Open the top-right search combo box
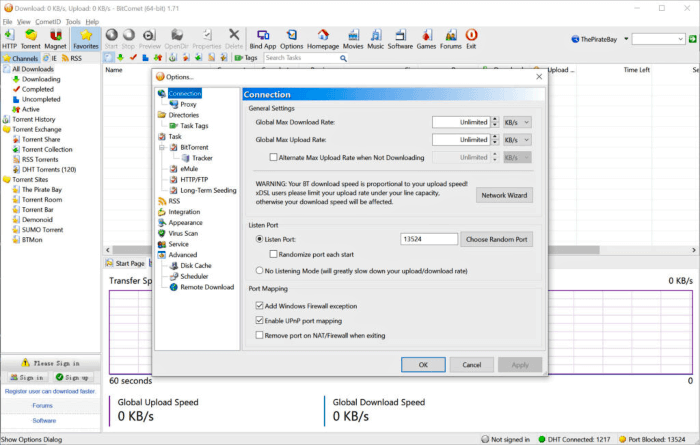The width and height of the screenshot is (700, 445). click(x=658, y=39)
